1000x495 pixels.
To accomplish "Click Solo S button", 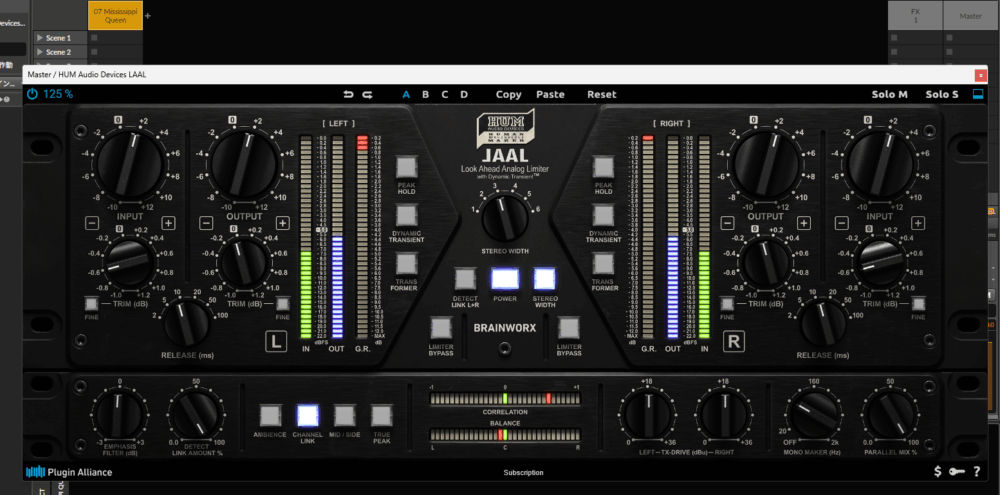I will tap(942, 94).
